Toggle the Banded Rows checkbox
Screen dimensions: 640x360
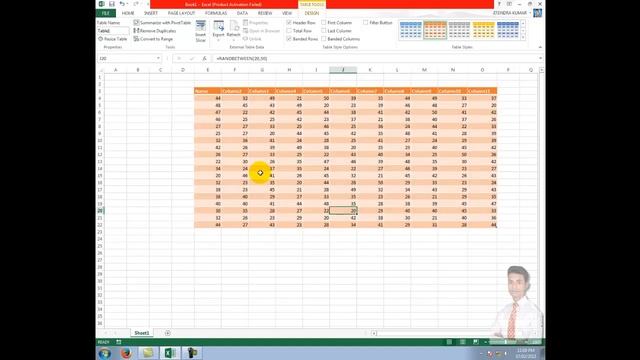[x=289, y=39]
